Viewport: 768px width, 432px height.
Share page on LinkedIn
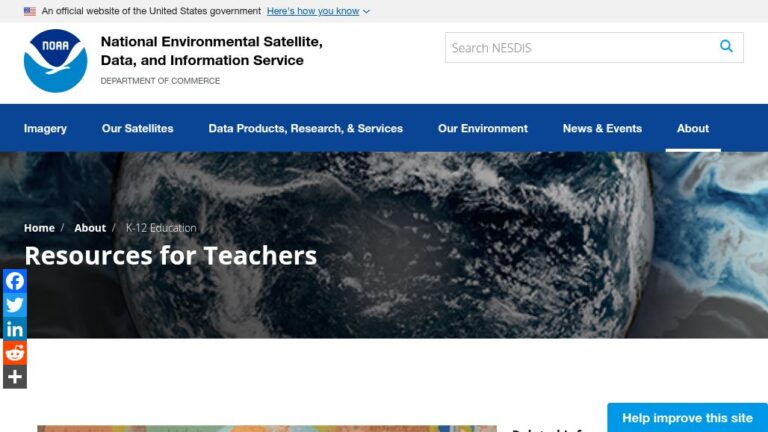click(x=15, y=329)
